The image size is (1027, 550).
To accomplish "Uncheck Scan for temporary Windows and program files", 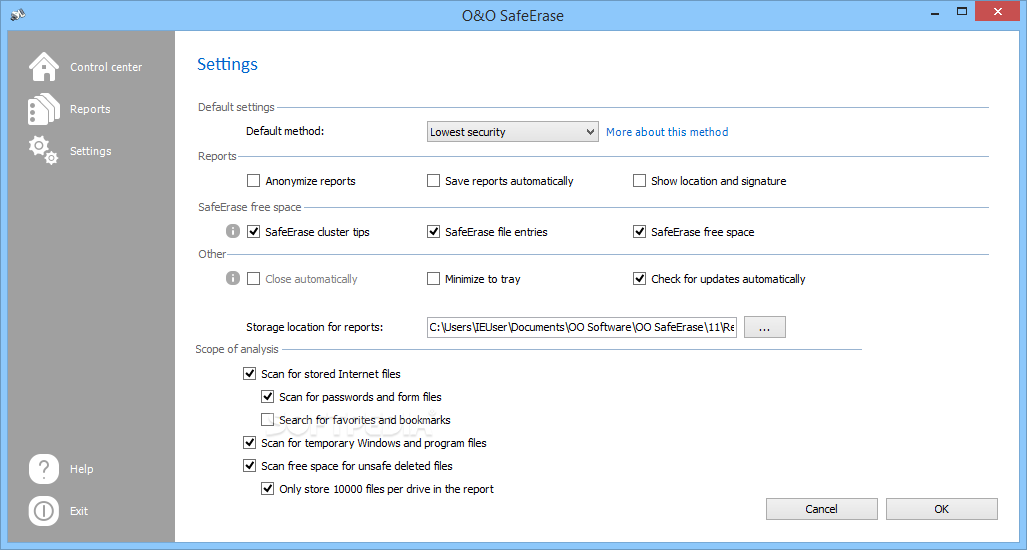I will (249, 443).
